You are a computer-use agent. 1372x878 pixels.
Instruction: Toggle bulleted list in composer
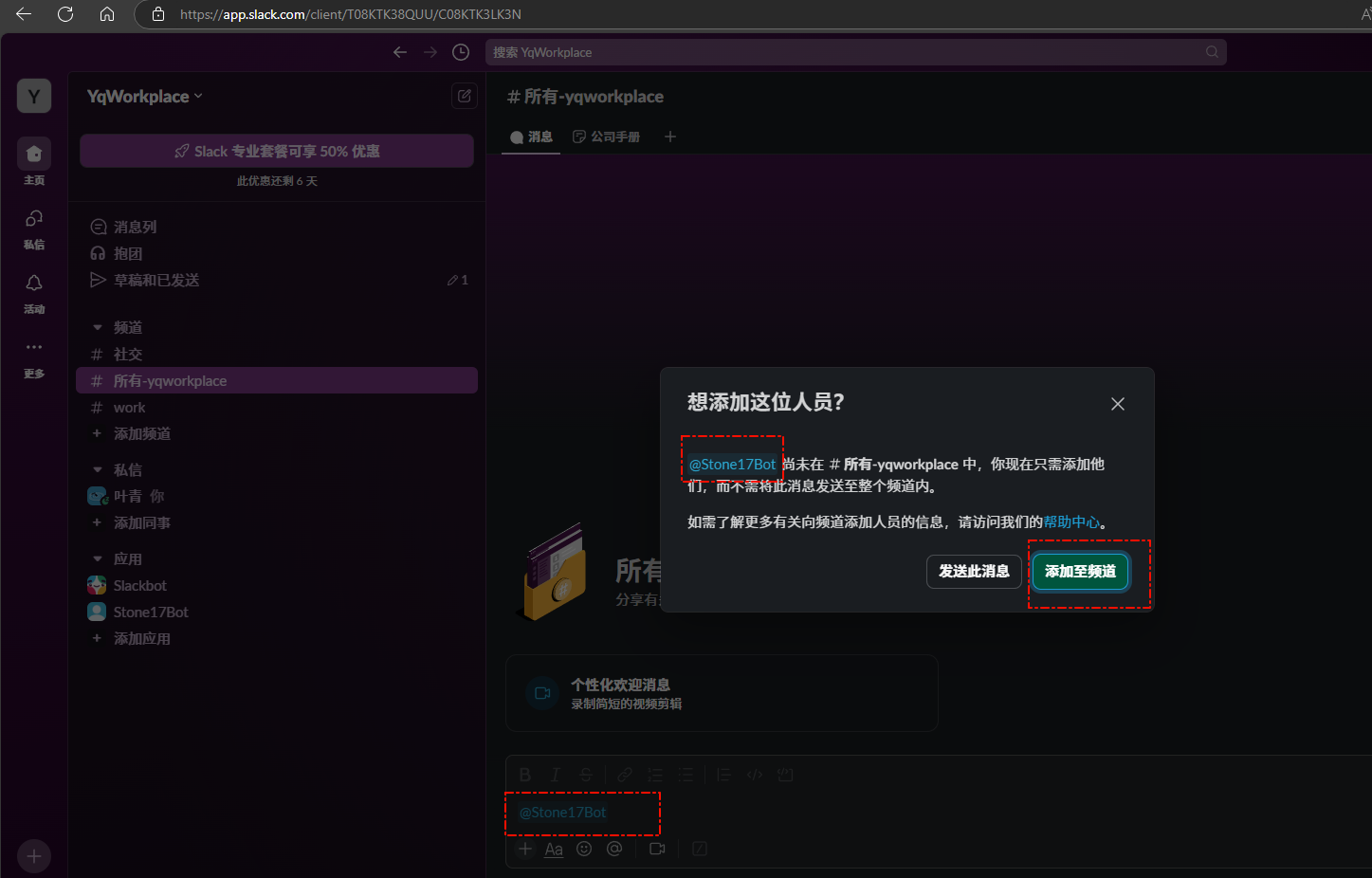[x=686, y=775]
